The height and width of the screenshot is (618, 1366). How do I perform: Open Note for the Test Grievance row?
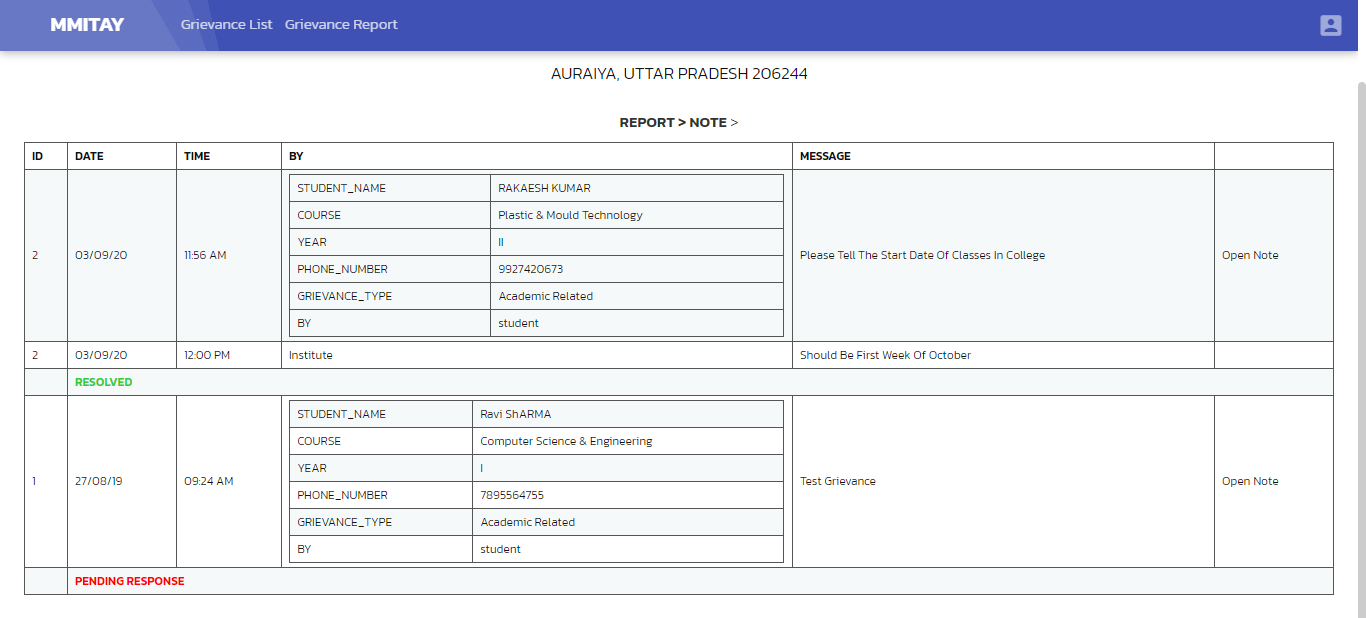[x=1250, y=481]
